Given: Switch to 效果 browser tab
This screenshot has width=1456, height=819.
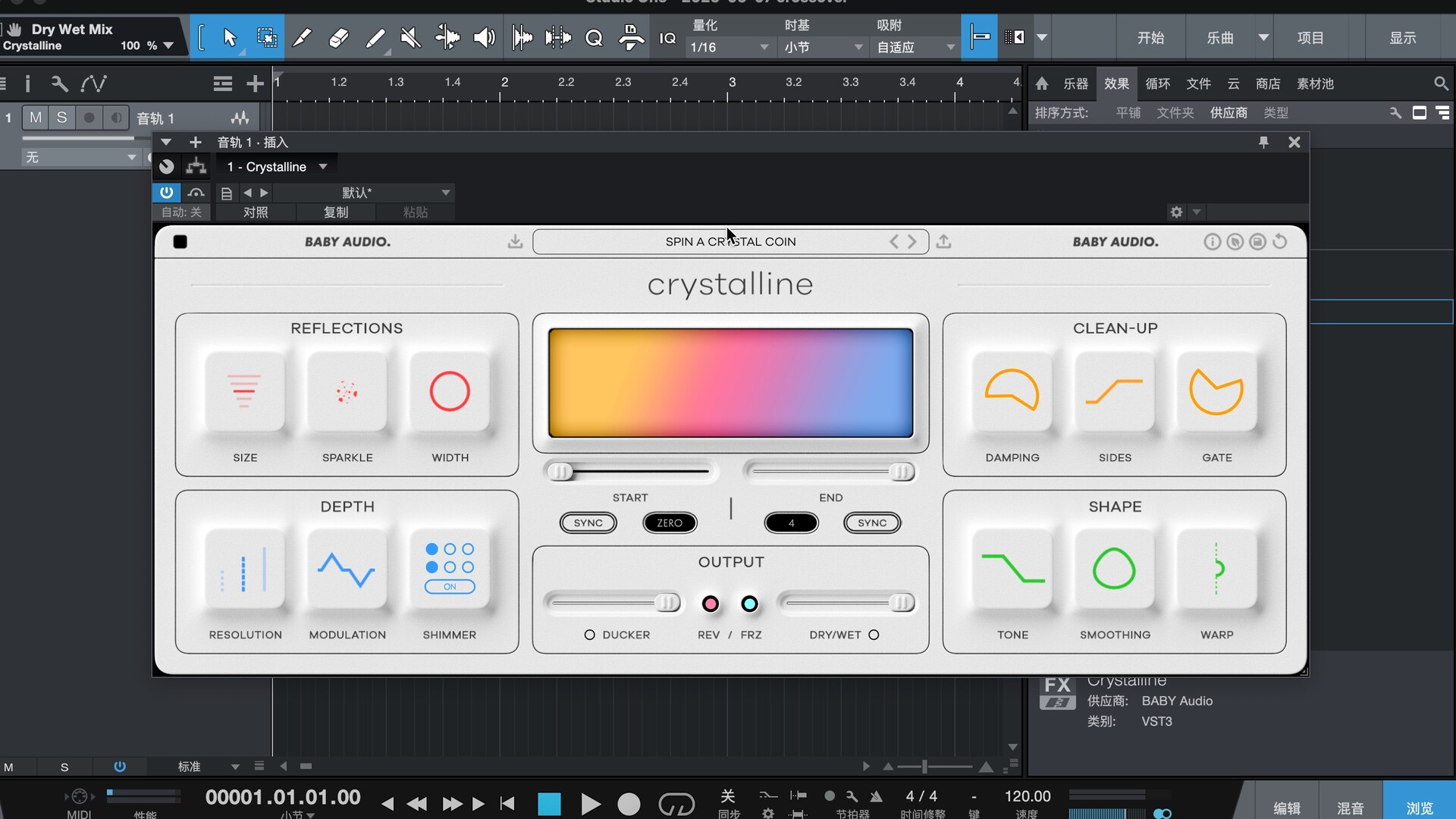Looking at the screenshot, I should (1116, 83).
